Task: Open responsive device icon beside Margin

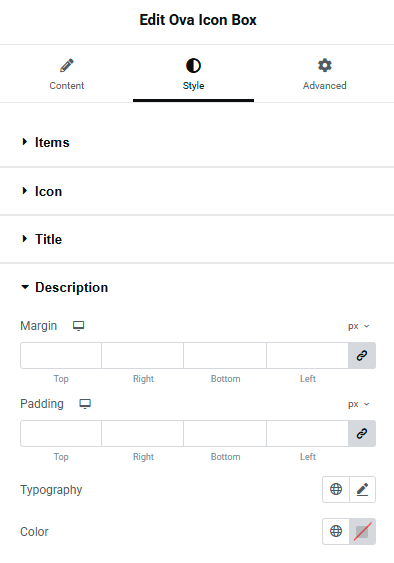Action: pos(78,326)
